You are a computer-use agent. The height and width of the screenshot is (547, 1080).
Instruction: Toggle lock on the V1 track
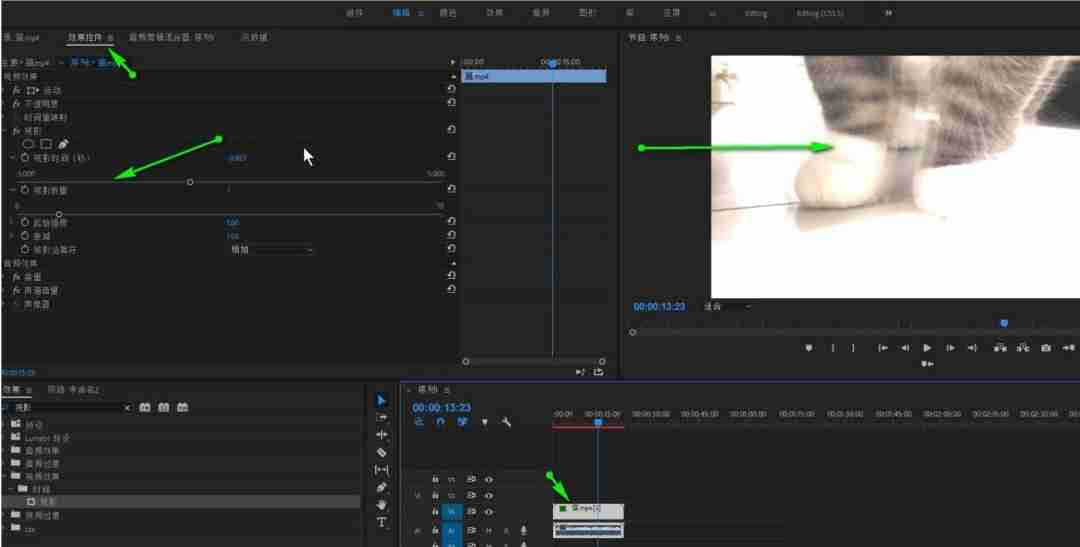coord(435,512)
